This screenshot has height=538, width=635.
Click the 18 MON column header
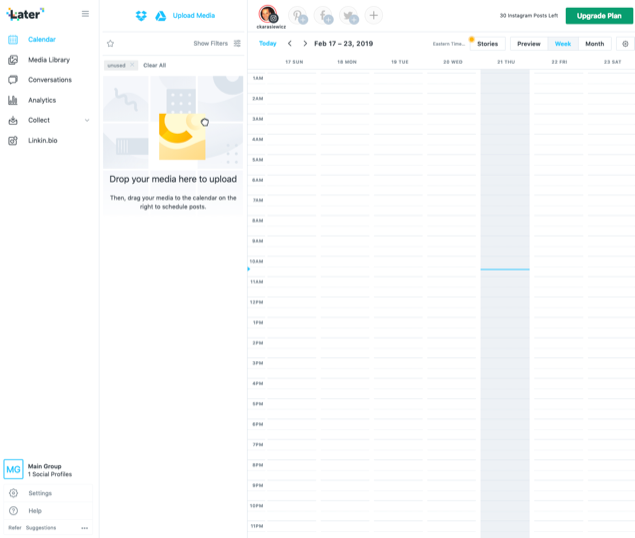(347, 62)
